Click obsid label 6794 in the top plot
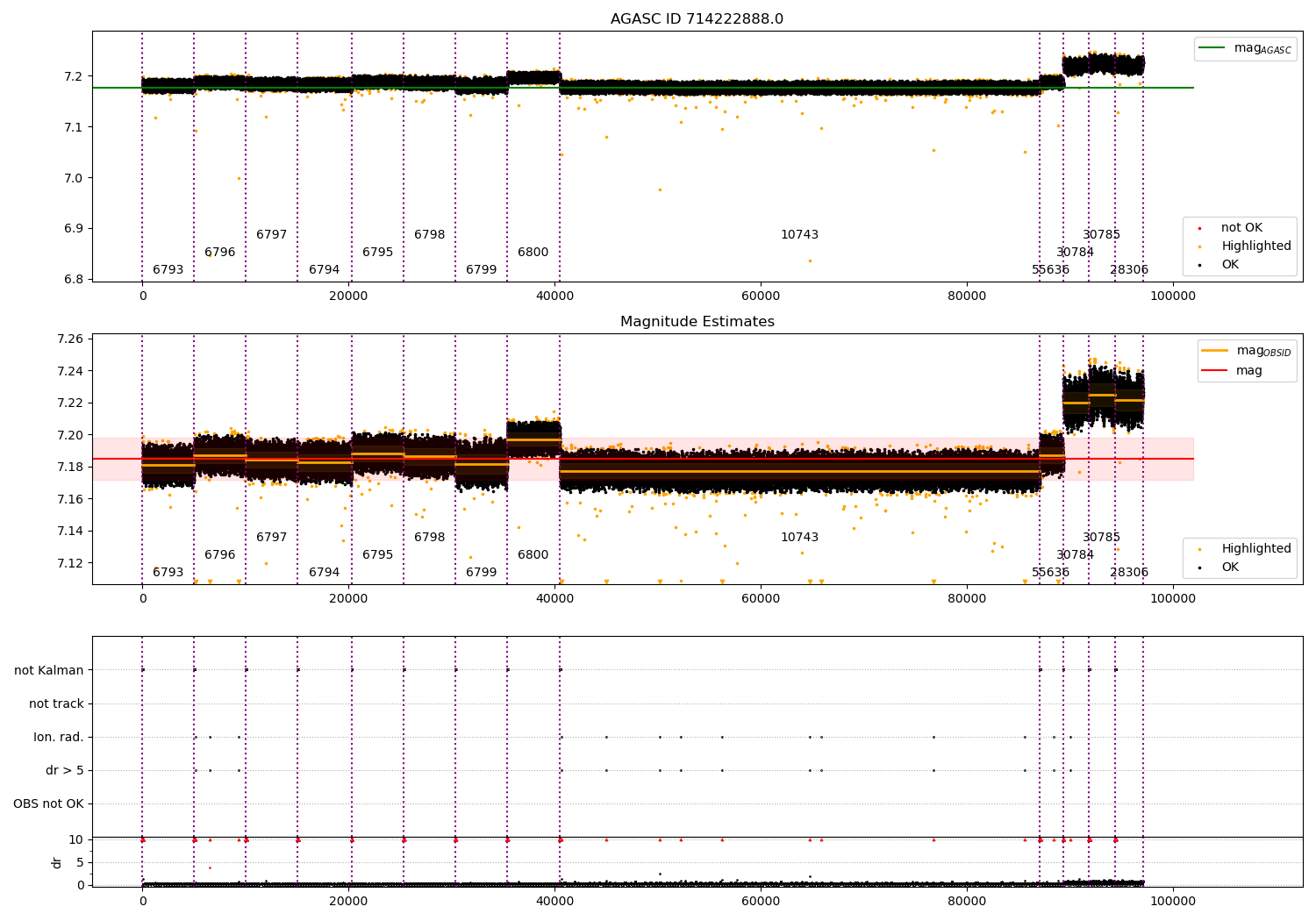This screenshot has width=1316, height=921. click(x=325, y=270)
